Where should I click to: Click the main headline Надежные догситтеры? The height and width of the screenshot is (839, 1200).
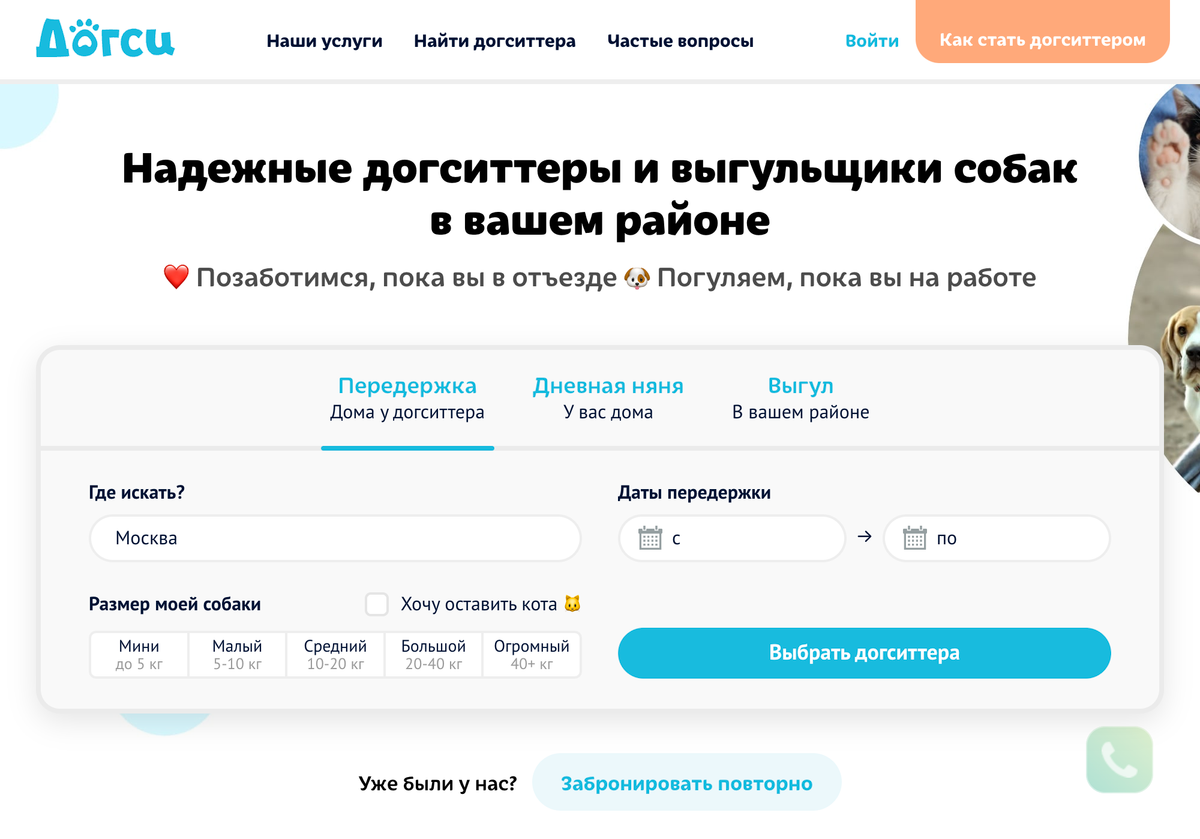600,194
